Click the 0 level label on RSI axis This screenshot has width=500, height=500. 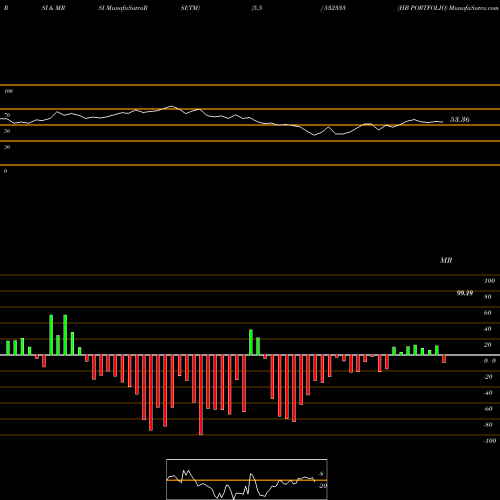click(x=5, y=171)
